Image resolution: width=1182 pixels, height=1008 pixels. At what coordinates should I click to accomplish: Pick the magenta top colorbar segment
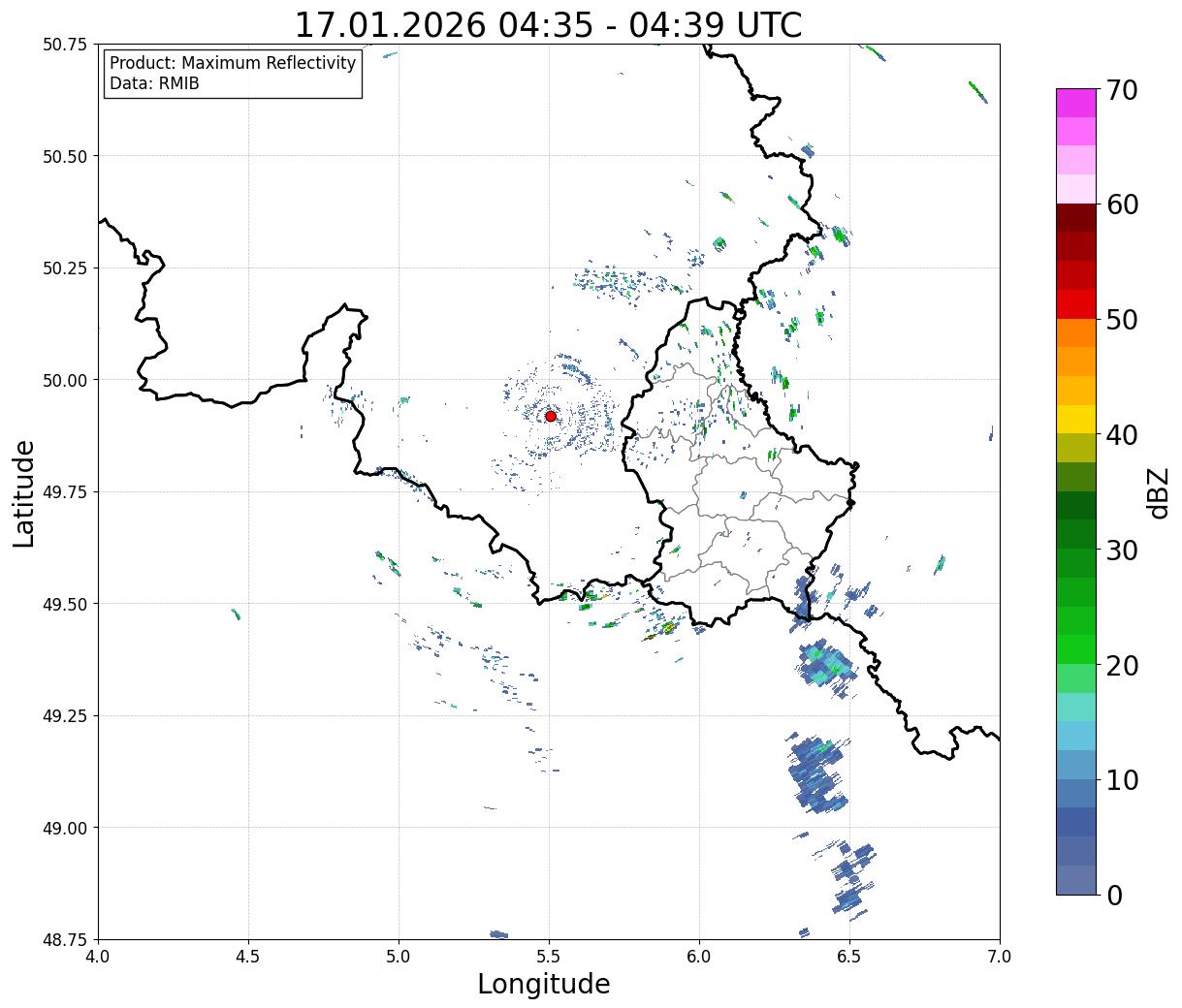click(x=1076, y=103)
